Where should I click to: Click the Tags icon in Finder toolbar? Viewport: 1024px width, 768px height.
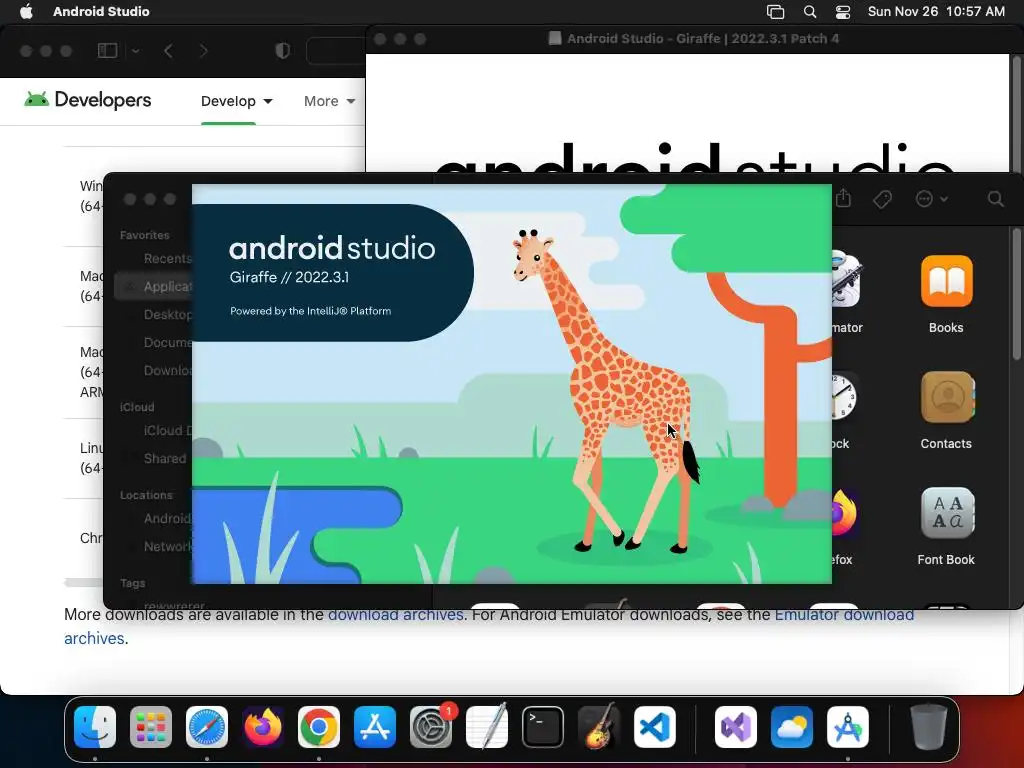pyautogui.click(x=882, y=199)
